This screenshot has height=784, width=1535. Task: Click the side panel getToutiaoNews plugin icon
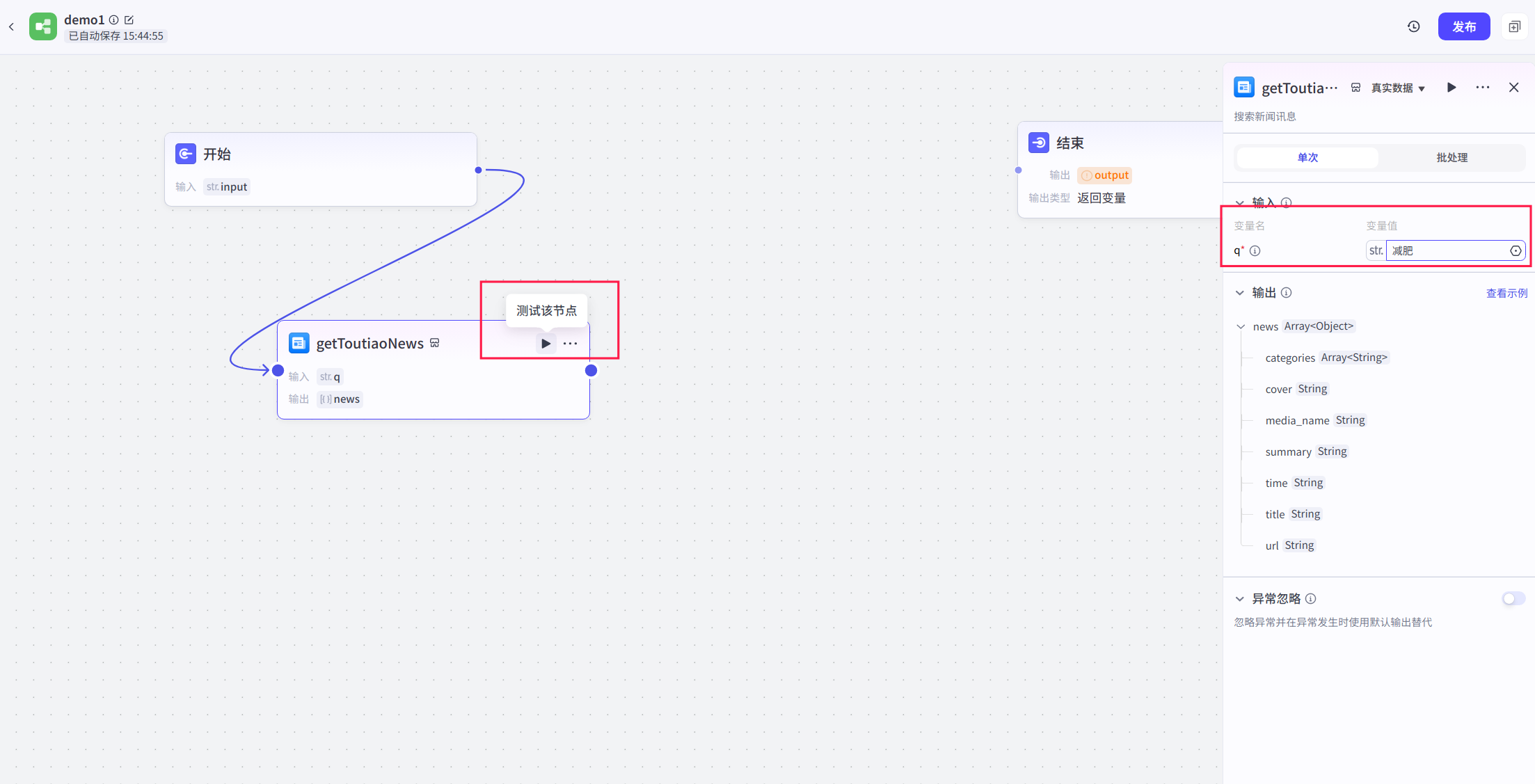pos(1244,87)
